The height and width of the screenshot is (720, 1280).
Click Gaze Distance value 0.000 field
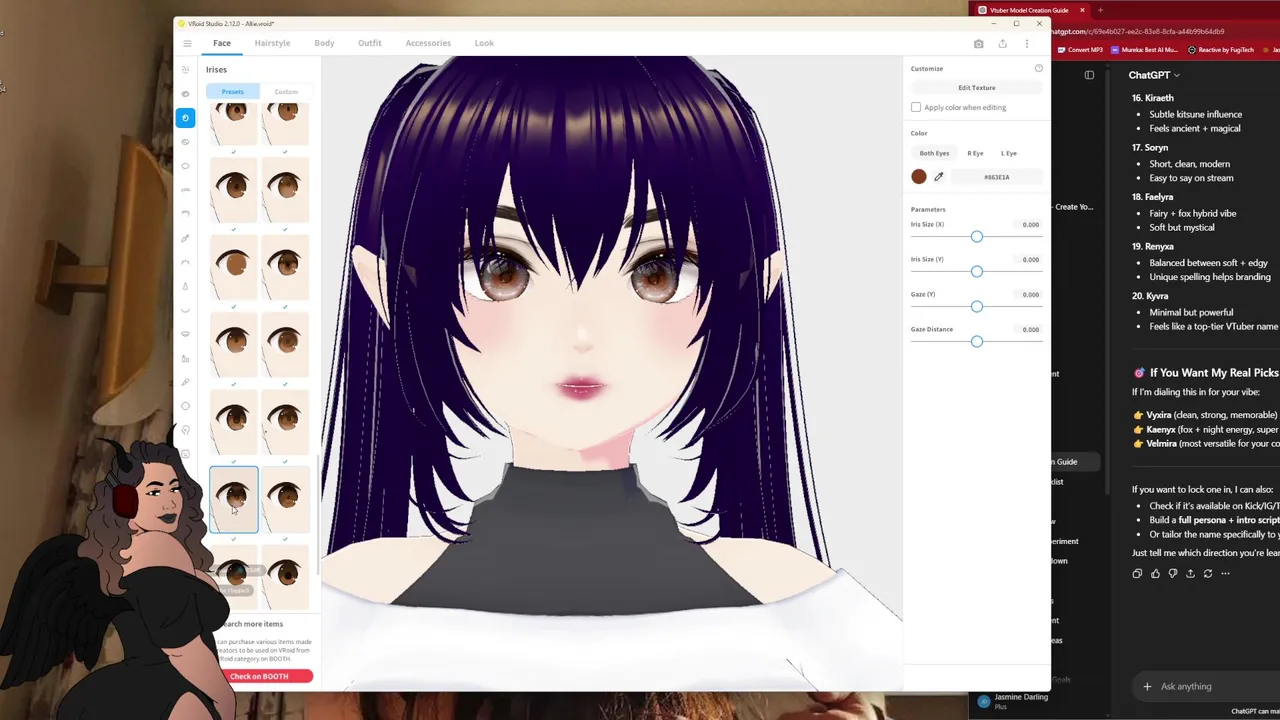pyautogui.click(x=1030, y=330)
